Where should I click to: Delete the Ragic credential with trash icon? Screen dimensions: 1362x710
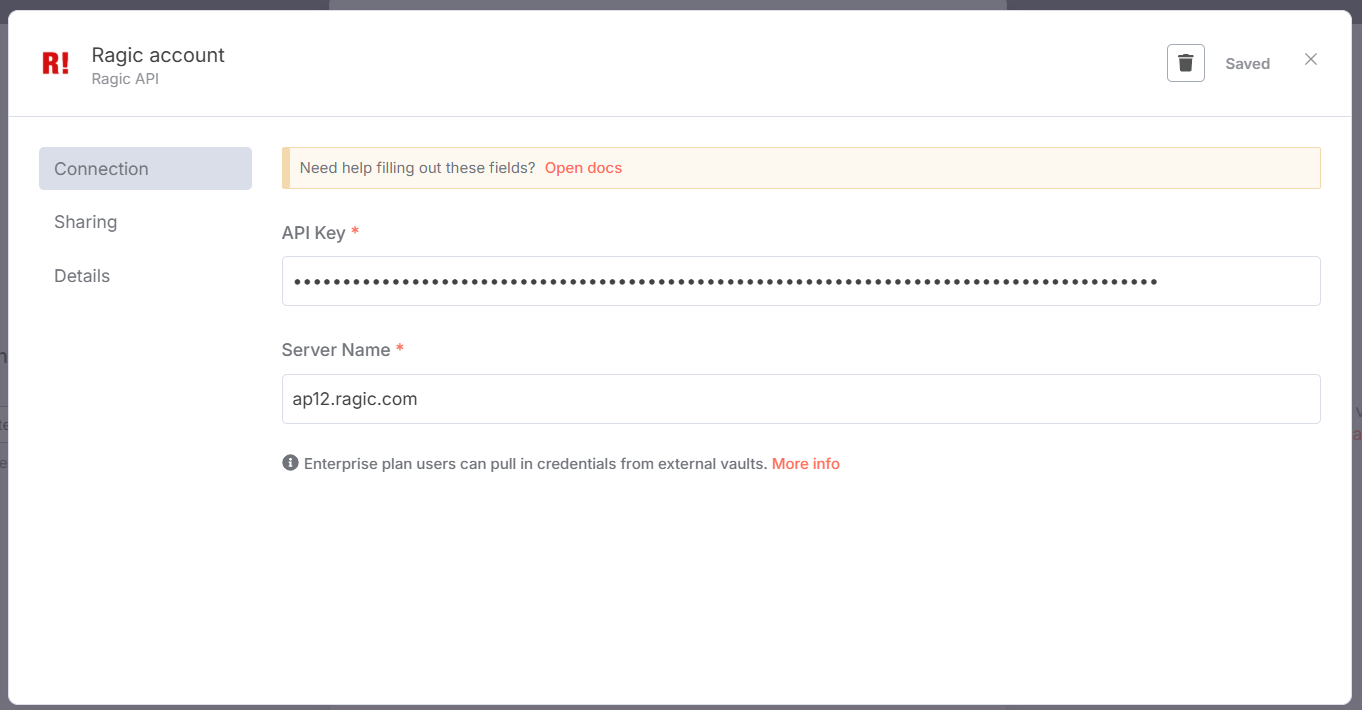(x=1185, y=63)
